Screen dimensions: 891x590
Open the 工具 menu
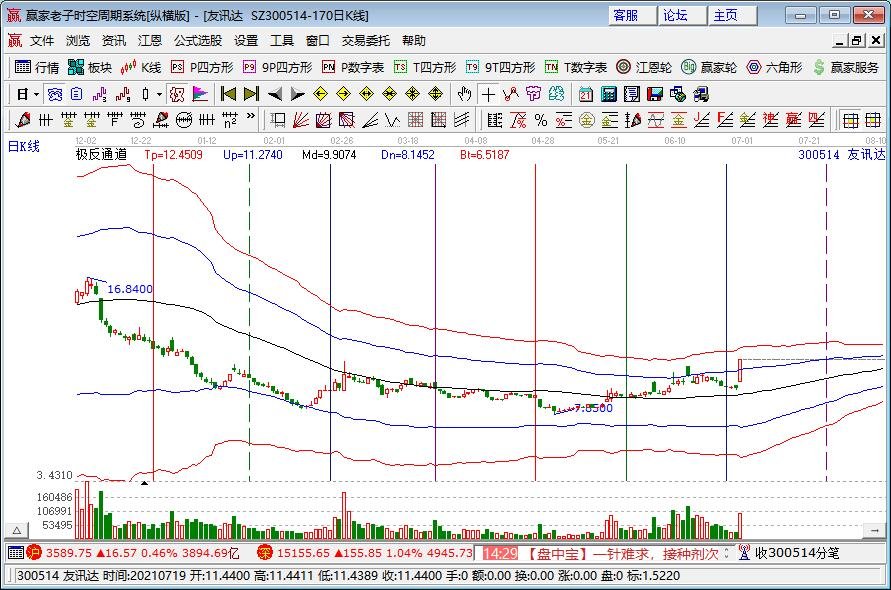[283, 40]
